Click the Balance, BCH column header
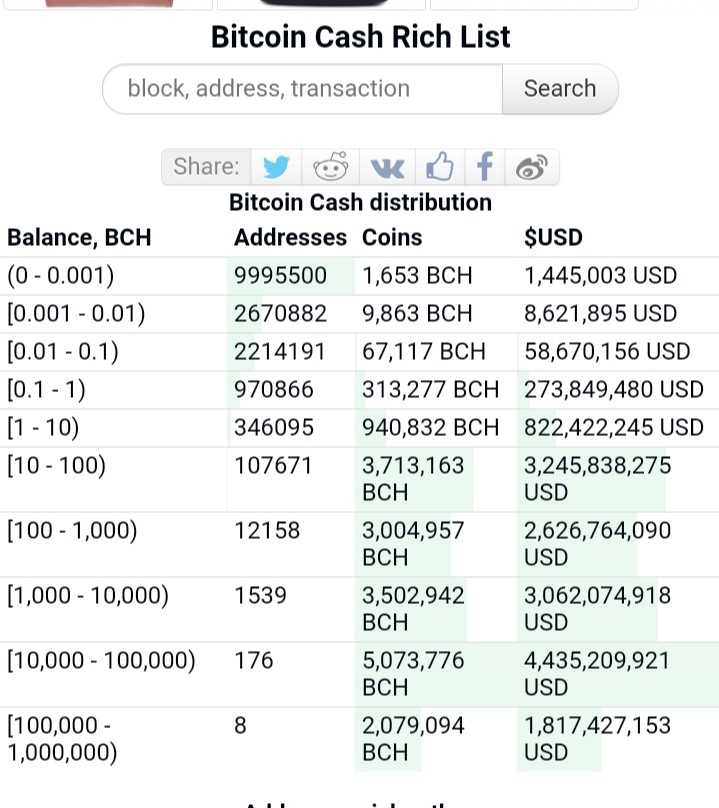Screen dimensions: 719x808 [x=79, y=238]
